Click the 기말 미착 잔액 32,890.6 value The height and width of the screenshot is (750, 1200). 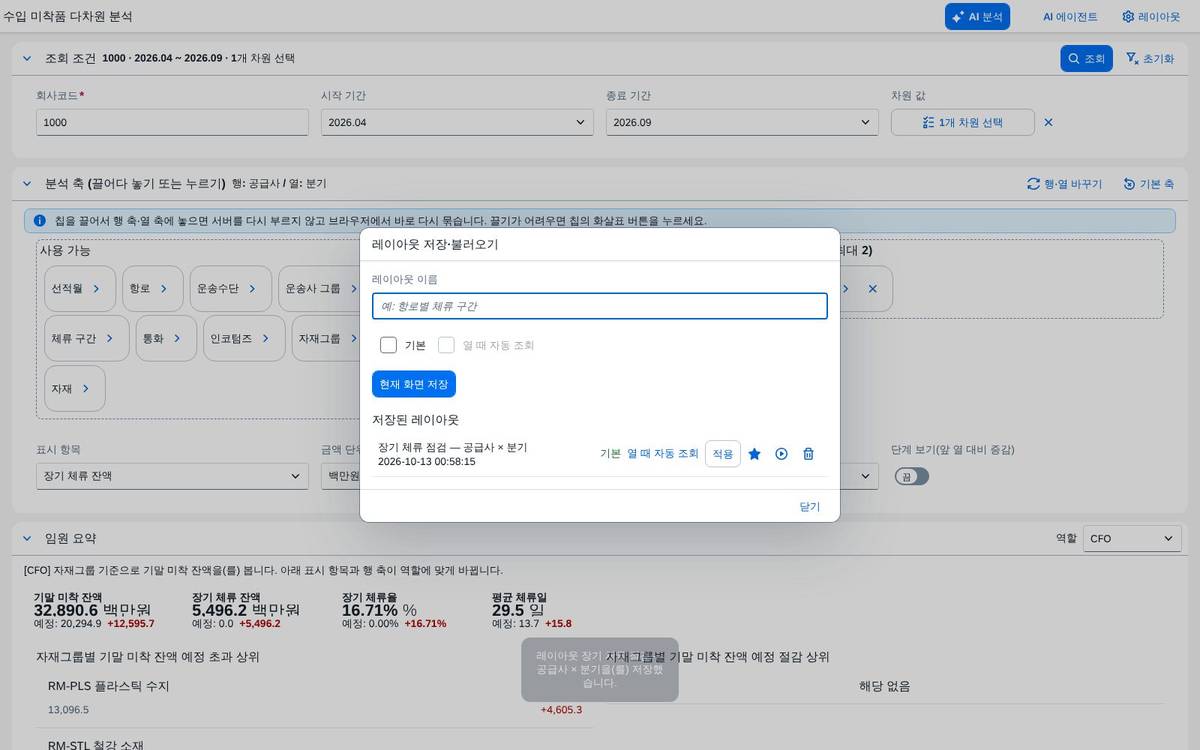click(x=92, y=610)
